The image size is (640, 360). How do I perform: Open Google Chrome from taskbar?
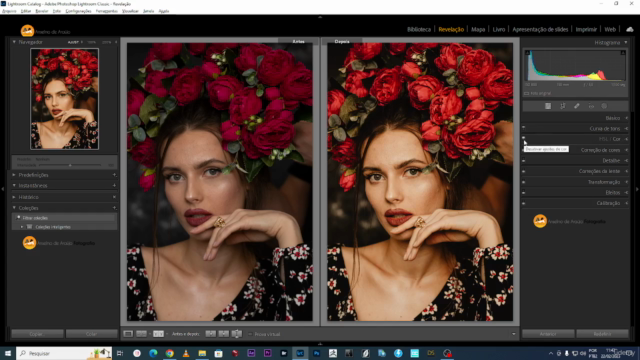click(x=169, y=353)
